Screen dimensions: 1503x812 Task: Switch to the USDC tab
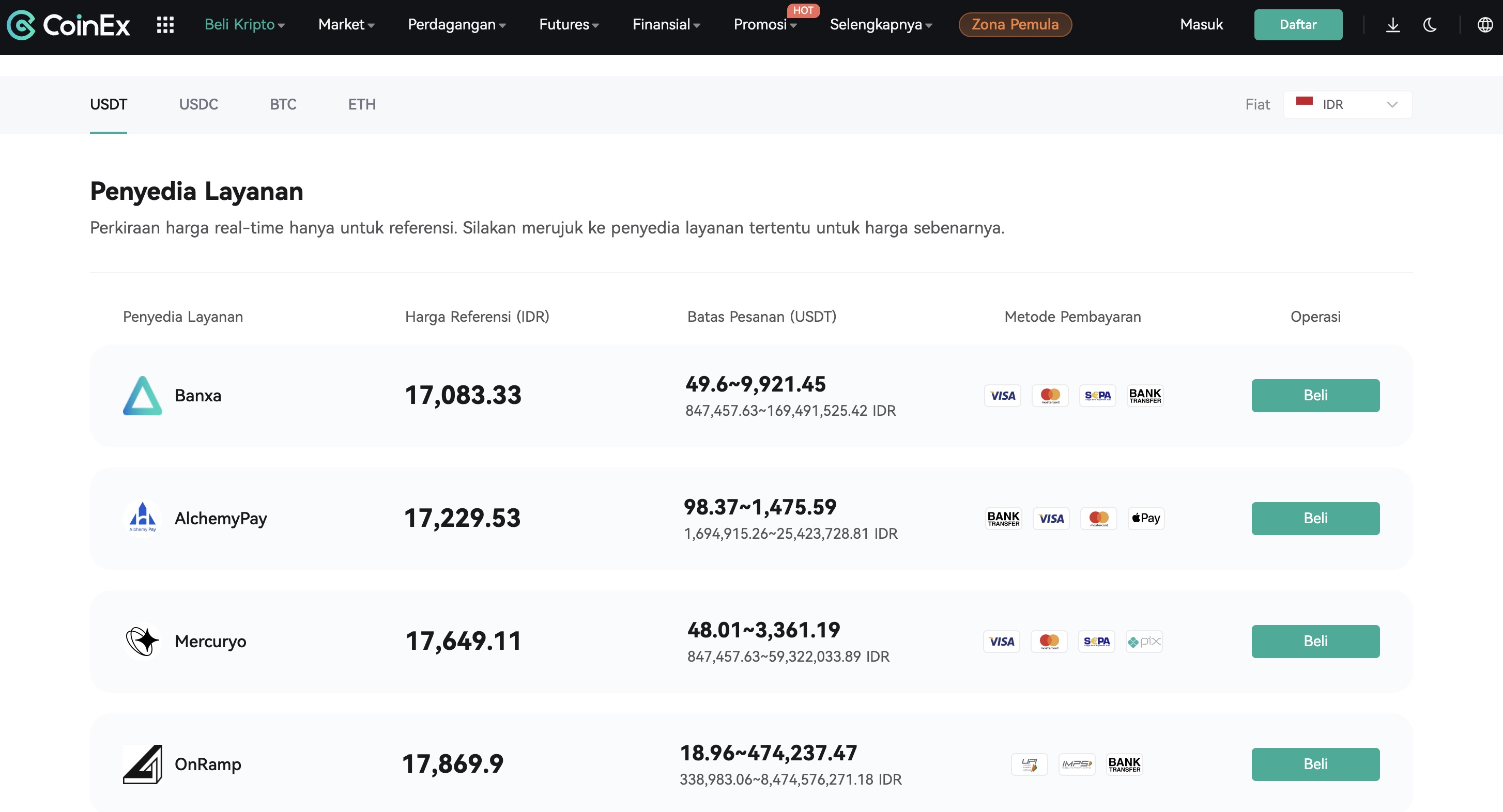tap(198, 104)
